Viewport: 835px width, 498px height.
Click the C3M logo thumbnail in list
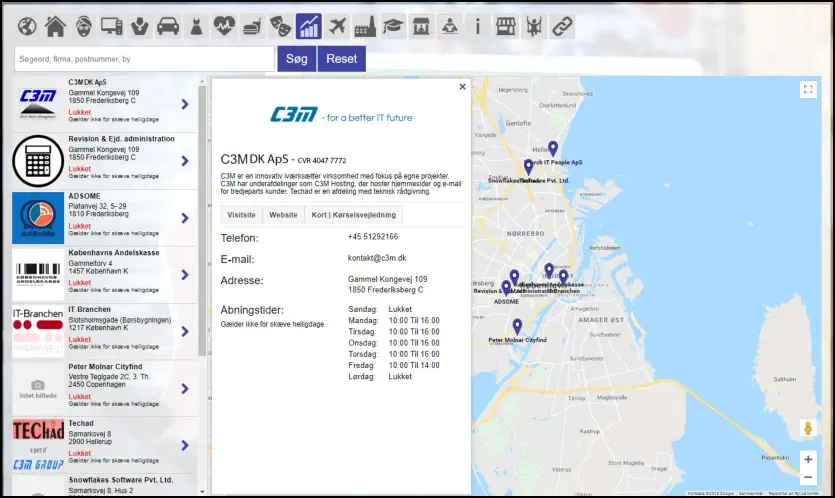click(38, 103)
